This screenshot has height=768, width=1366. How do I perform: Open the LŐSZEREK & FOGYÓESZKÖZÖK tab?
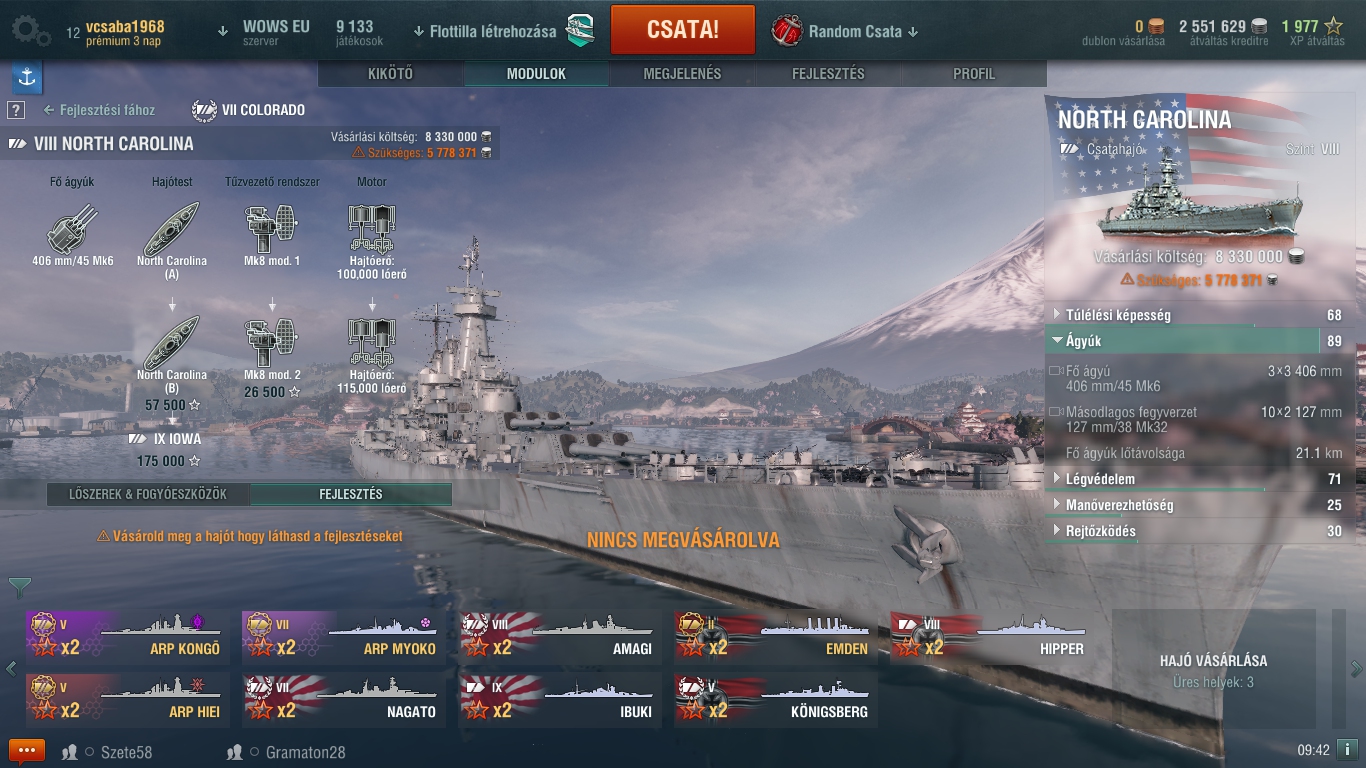(x=148, y=494)
